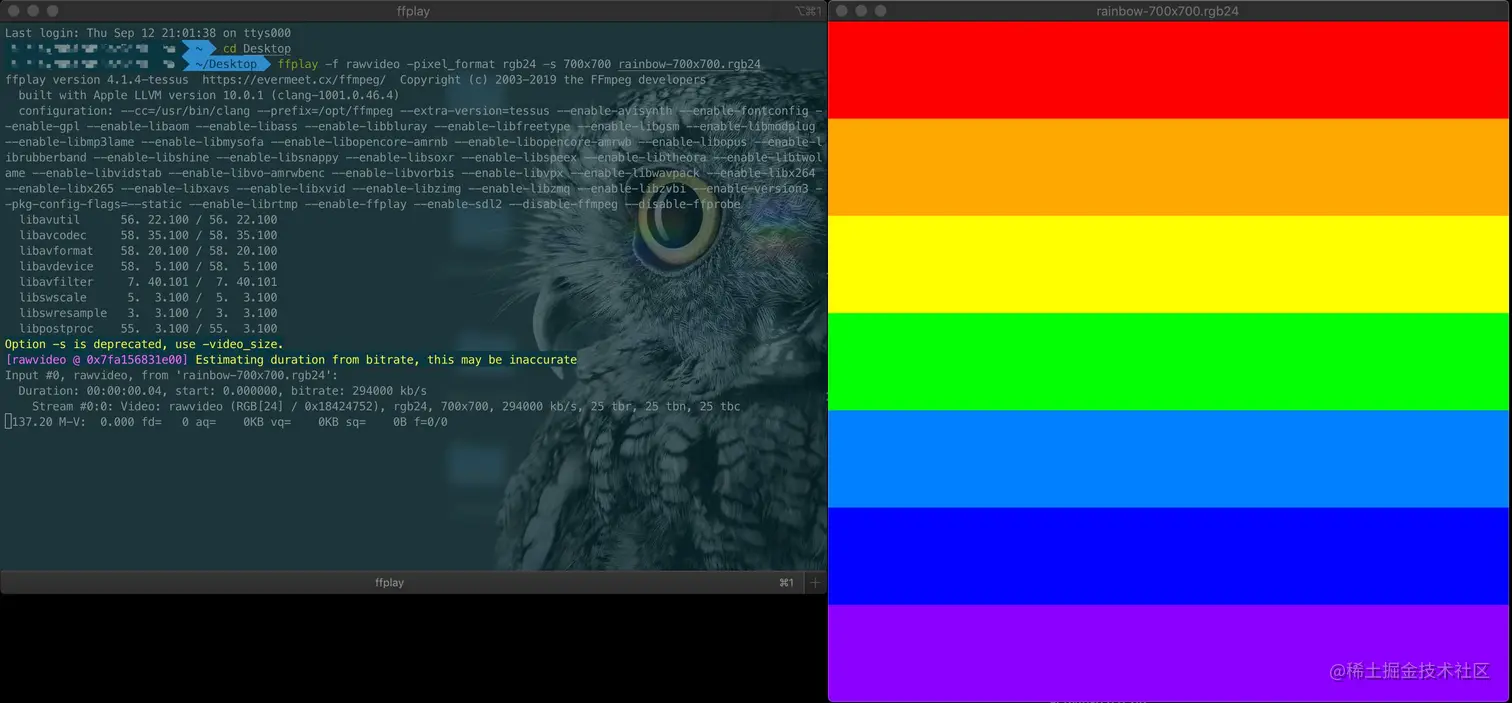
Task: Click the block cursor on the status line
Action: pyautogui.click(x=6, y=421)
